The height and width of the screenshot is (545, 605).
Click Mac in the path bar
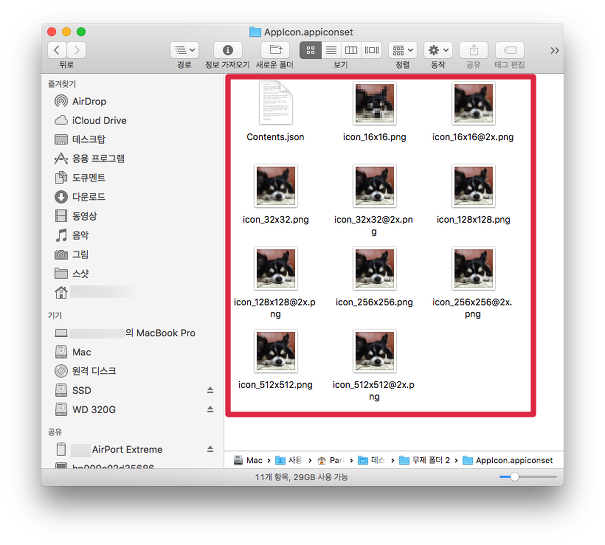248,460
